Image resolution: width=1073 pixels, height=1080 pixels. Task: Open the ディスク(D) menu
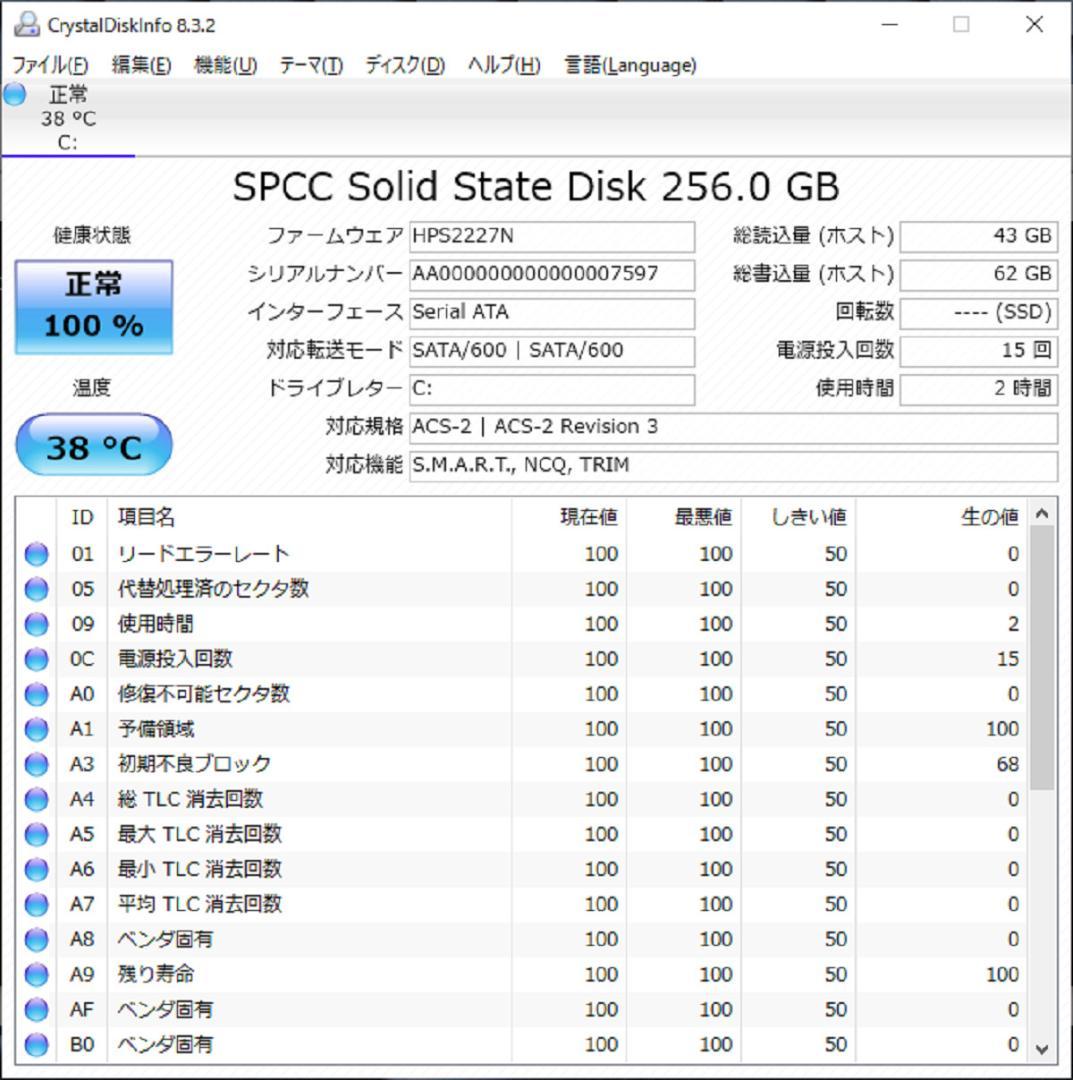tap(404, 65)
